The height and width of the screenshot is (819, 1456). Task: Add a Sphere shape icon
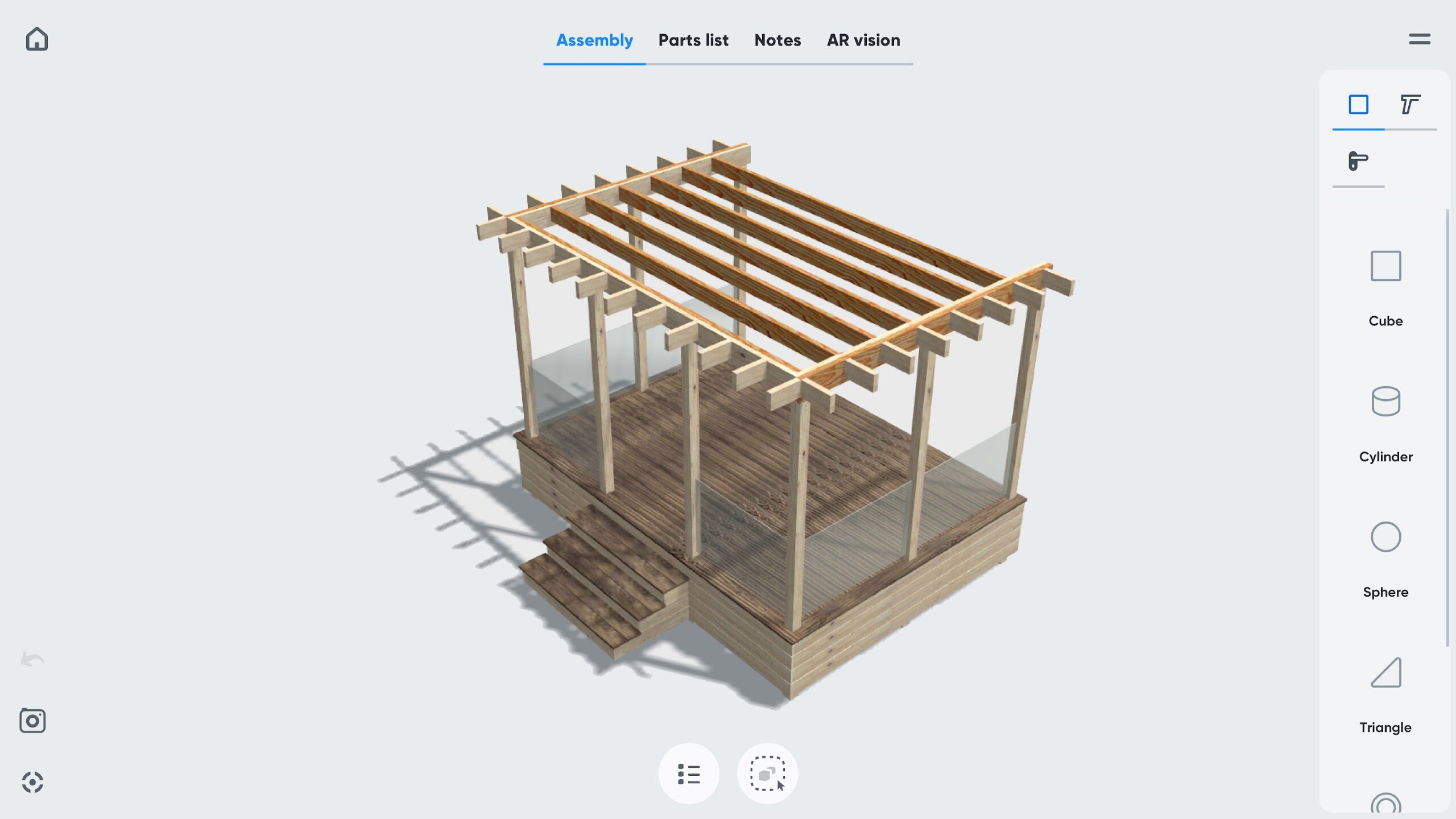pos(1385,537)
